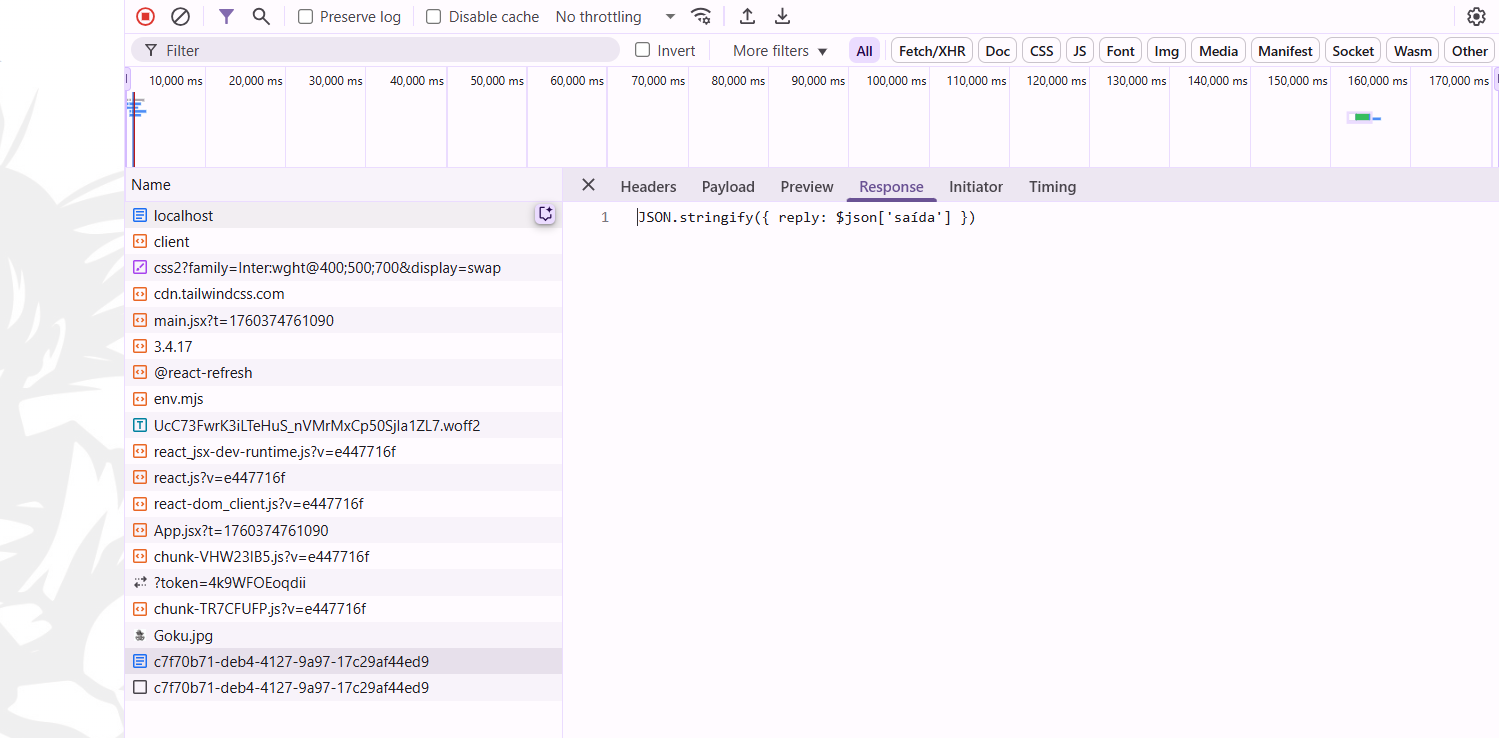Open network search magnifier
Viewport: 1499px width, 738px height.
261,16
